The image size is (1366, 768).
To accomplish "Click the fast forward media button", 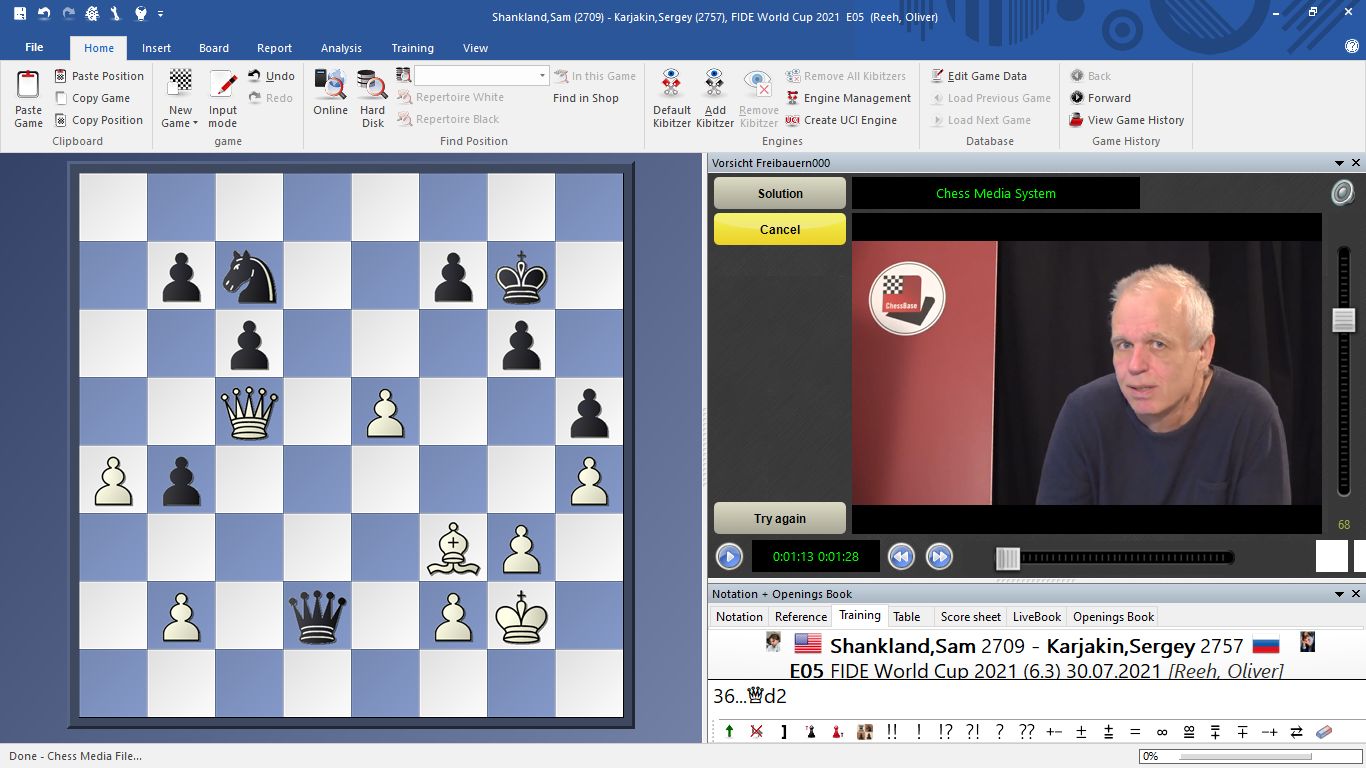I will (939, 557).
